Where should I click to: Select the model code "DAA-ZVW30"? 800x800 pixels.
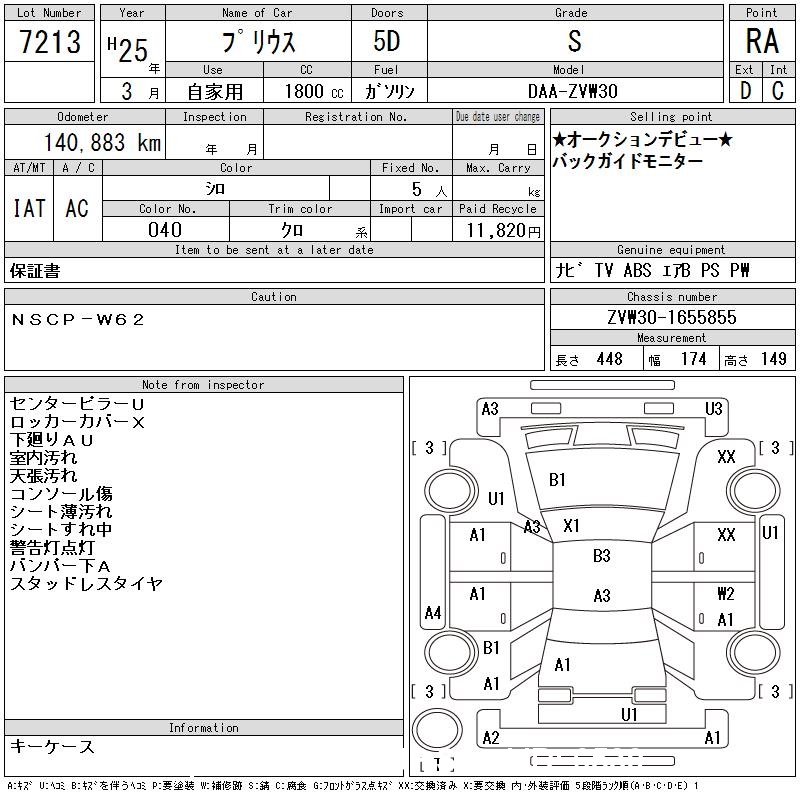point(572,91)
